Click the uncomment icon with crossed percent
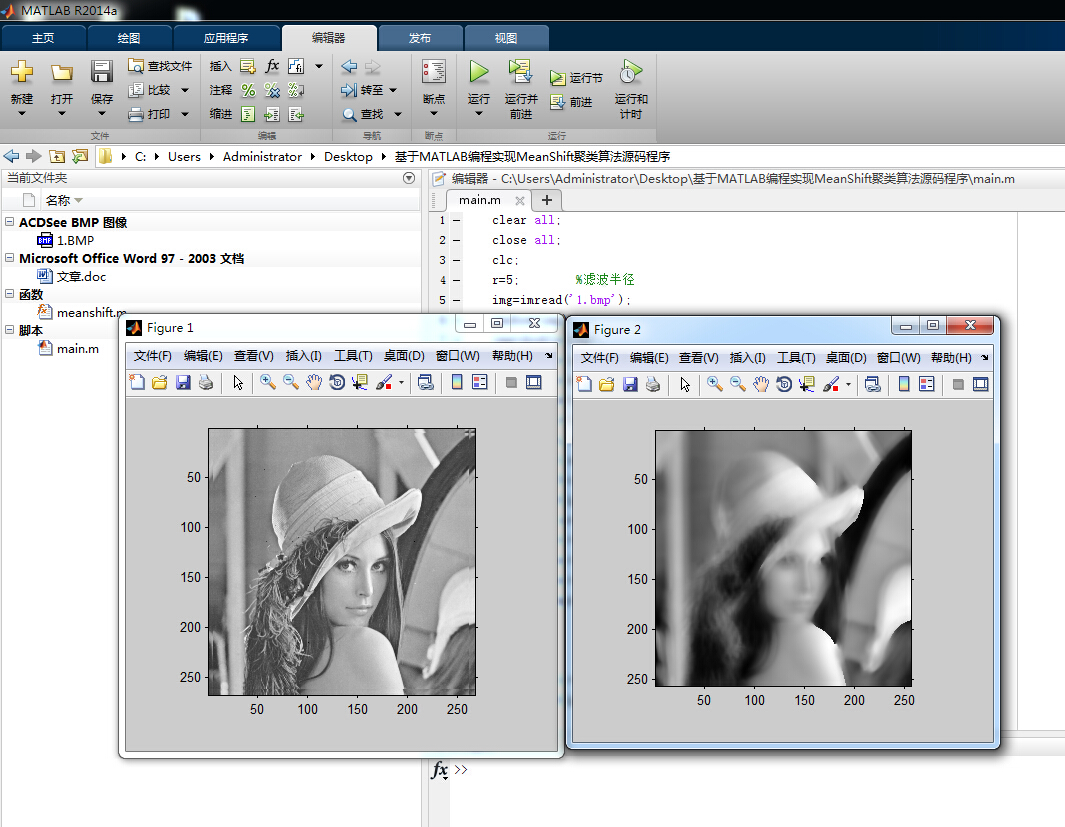Image resolution: width=1065 pixels, height=827 pixels. tap(272, 90)
